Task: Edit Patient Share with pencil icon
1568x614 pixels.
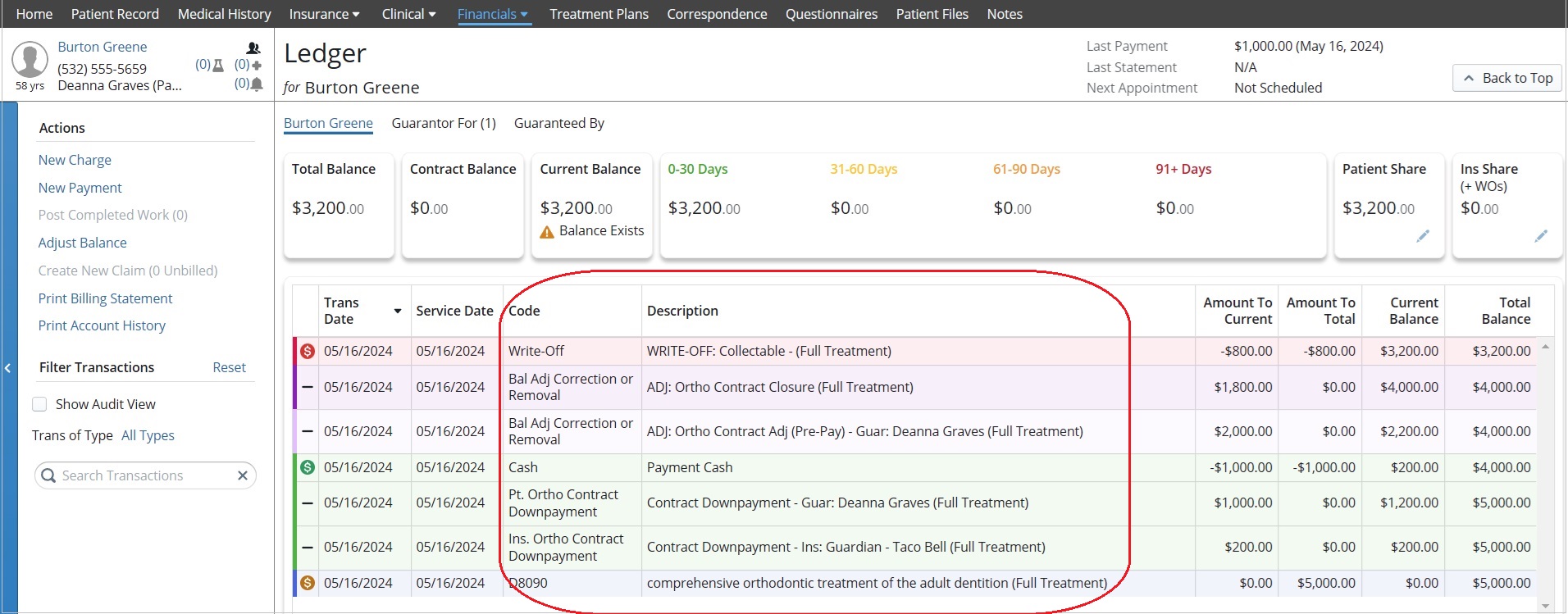Action: click(x=1423, y=236)
